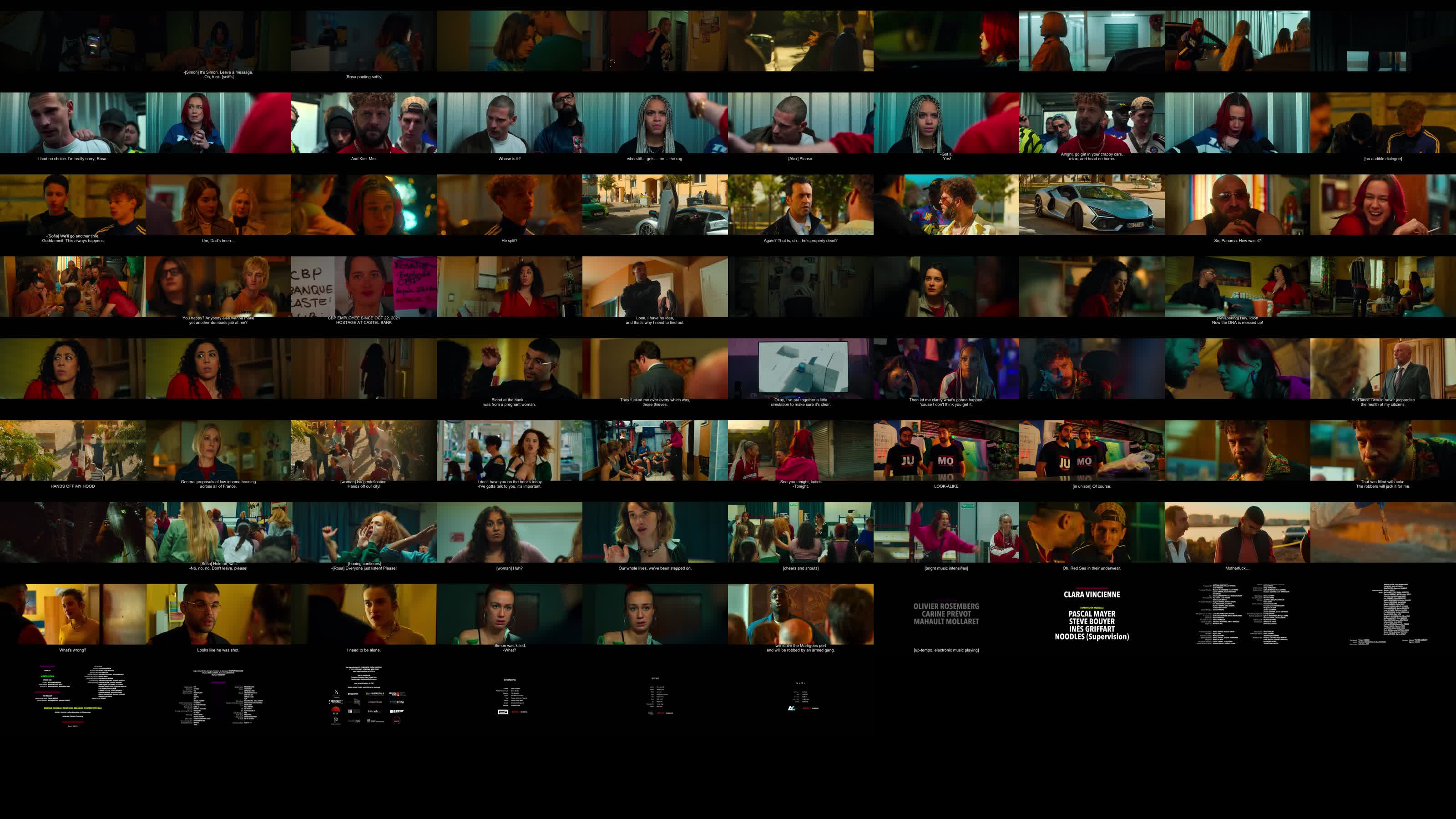Click the frame captioned "What's wrong?"
The image size is (1456, 819).
click(72, 614)
